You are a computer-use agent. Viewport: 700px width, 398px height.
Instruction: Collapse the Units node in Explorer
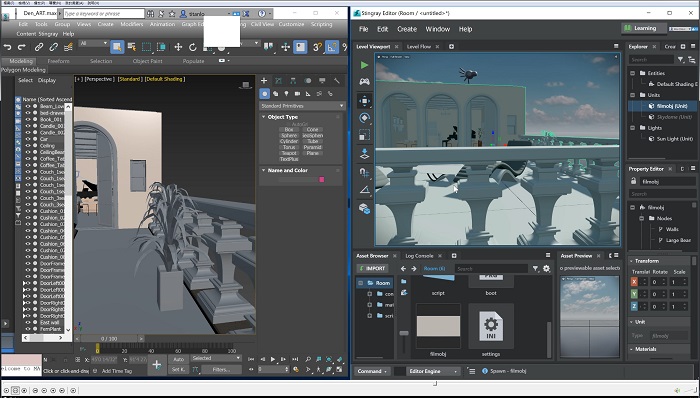tap(633, 95)
